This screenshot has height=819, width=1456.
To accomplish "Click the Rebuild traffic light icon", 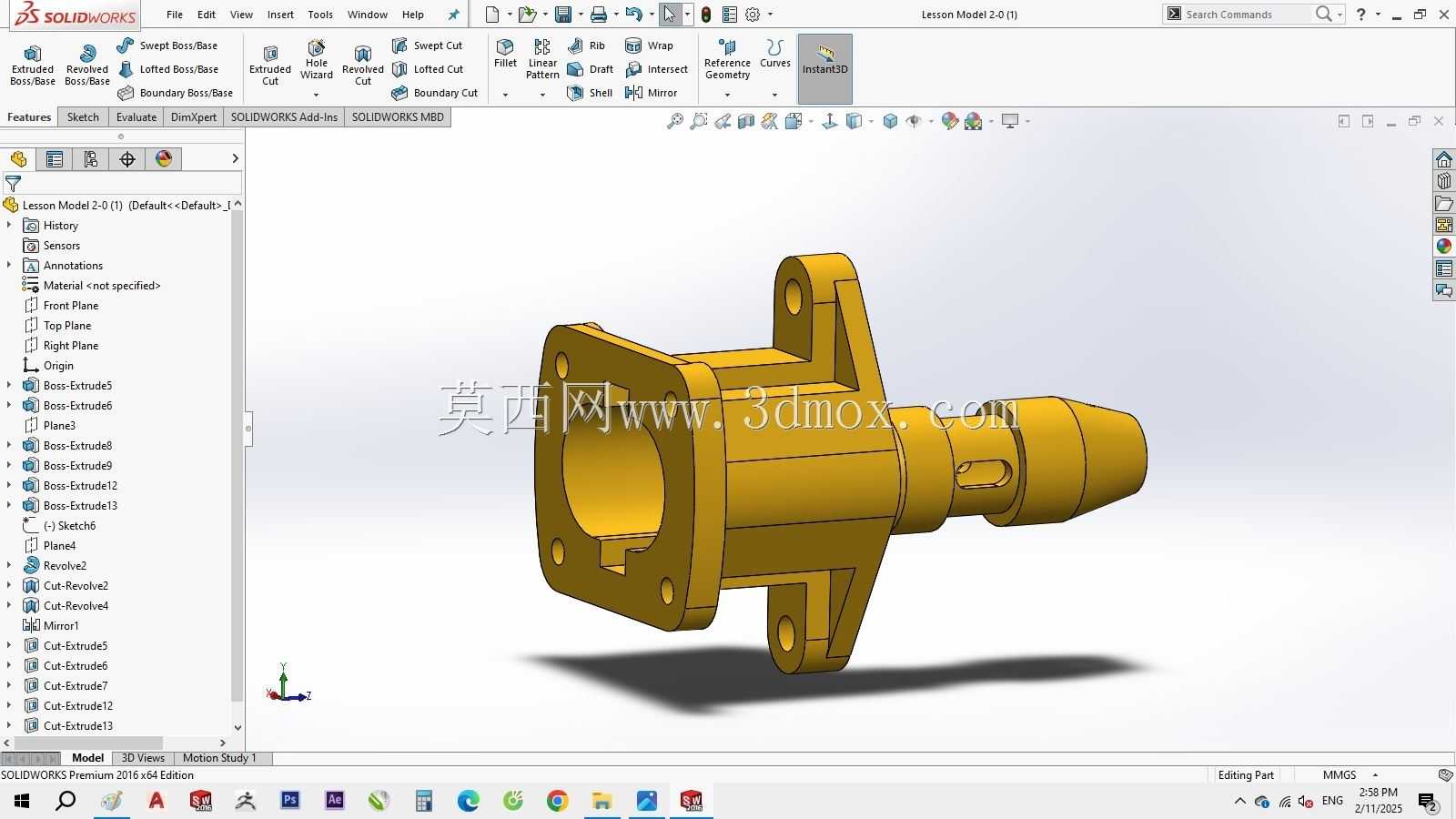I will pos(706,15).
